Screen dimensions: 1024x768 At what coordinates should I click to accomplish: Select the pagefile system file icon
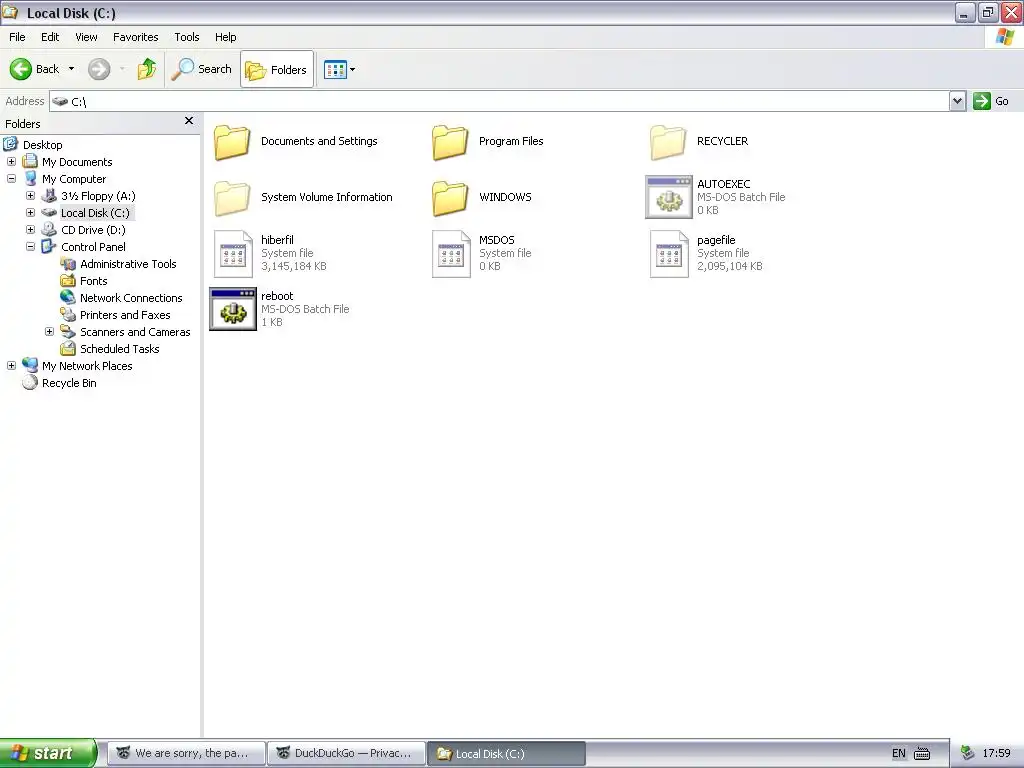click(669, 254)
